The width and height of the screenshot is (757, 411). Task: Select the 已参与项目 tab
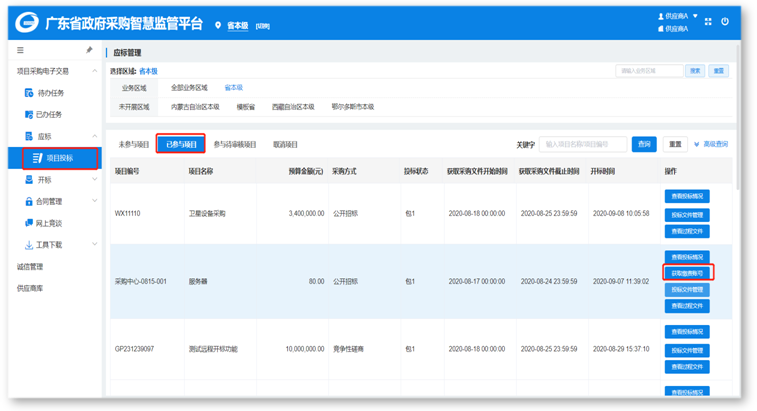(181, 144)
